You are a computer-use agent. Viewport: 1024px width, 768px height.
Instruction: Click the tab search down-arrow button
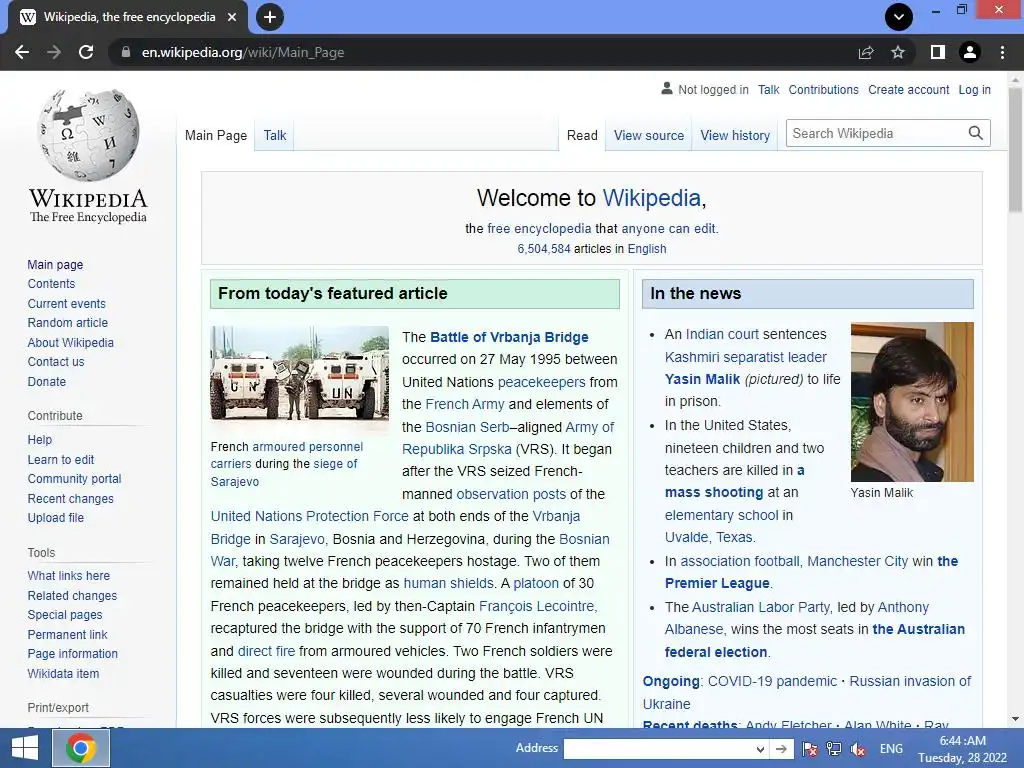(x=899, y=17)
